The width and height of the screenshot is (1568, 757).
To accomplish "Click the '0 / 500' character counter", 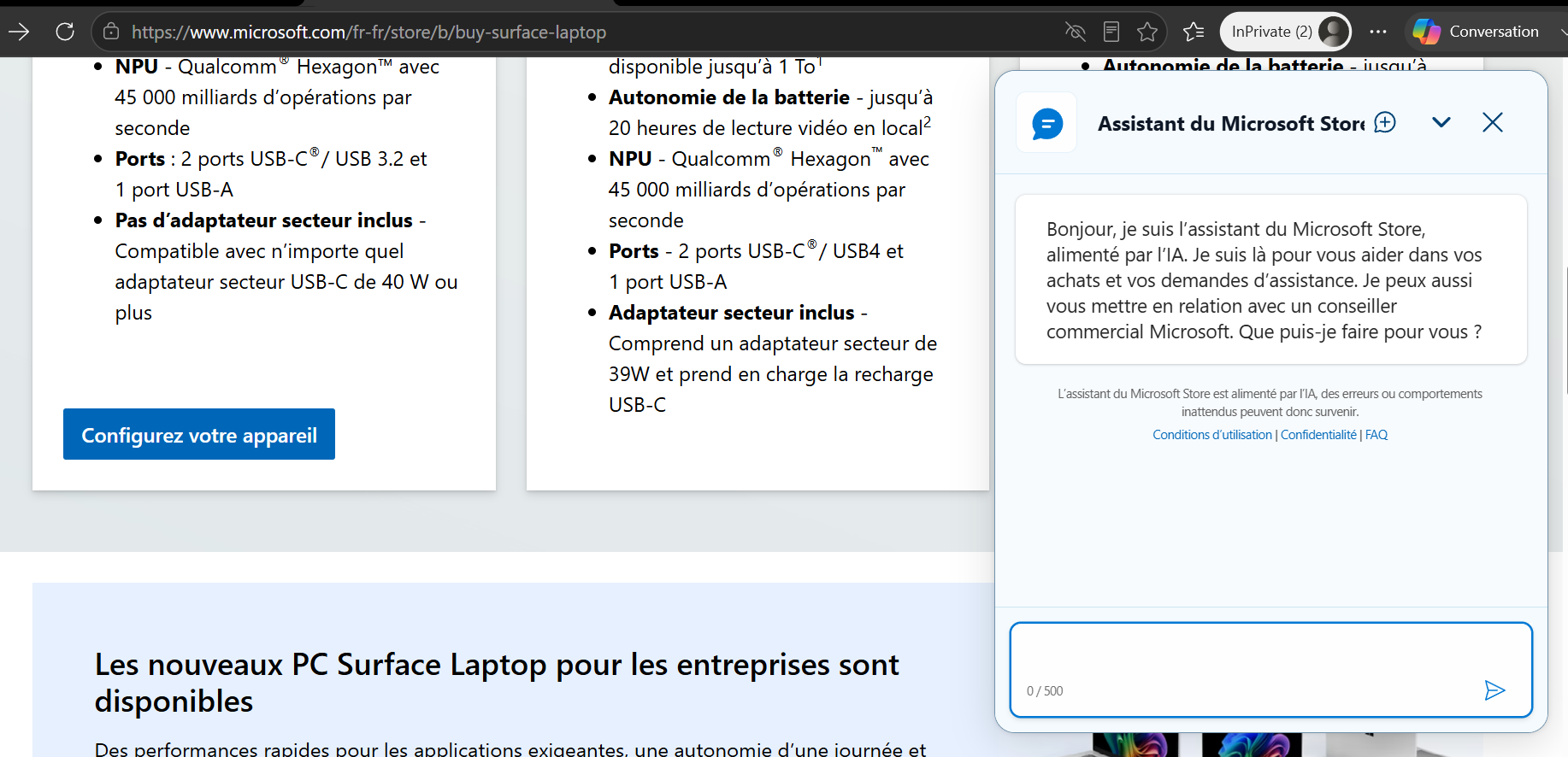I will pos(1044,691).
